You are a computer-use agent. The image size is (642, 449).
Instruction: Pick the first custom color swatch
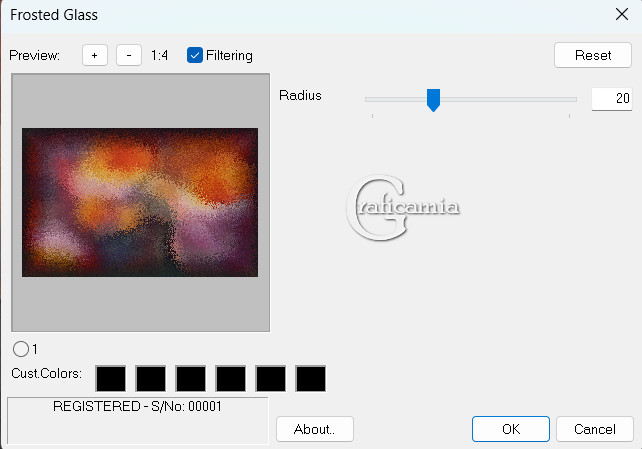(111, 379)
